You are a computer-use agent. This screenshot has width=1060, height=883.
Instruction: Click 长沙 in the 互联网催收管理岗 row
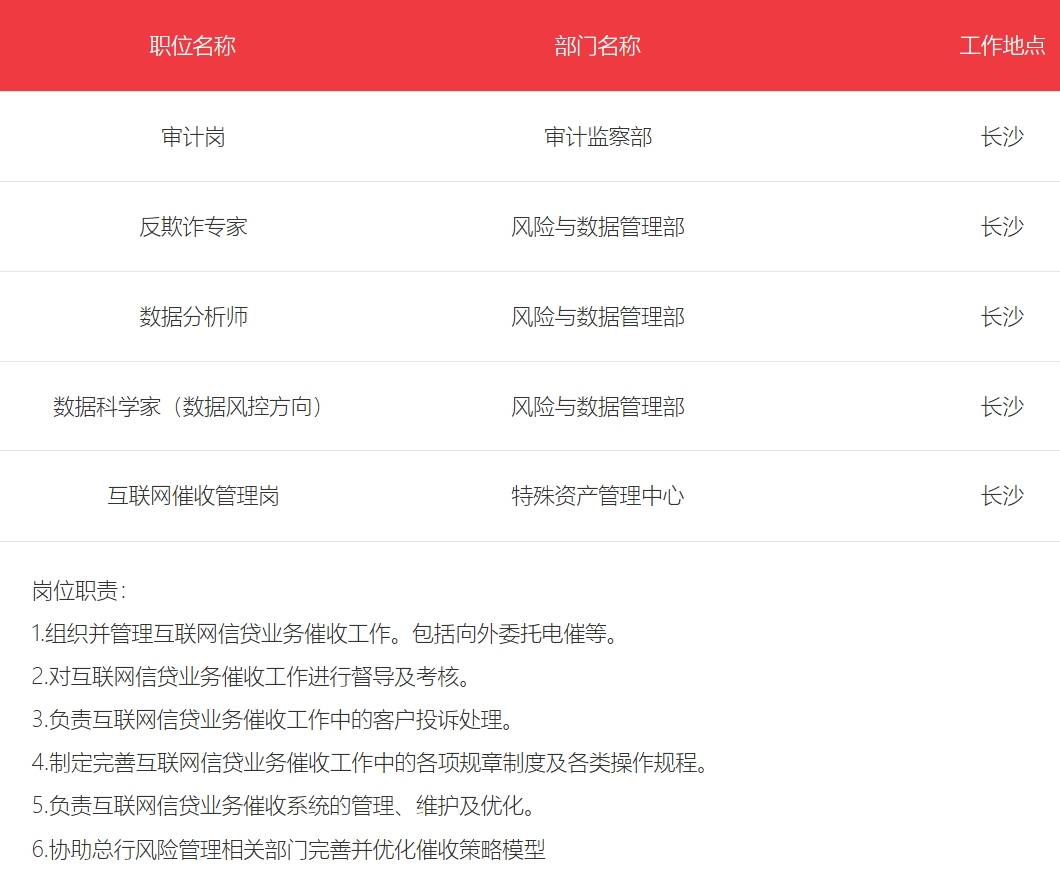tap(1000, 495)
